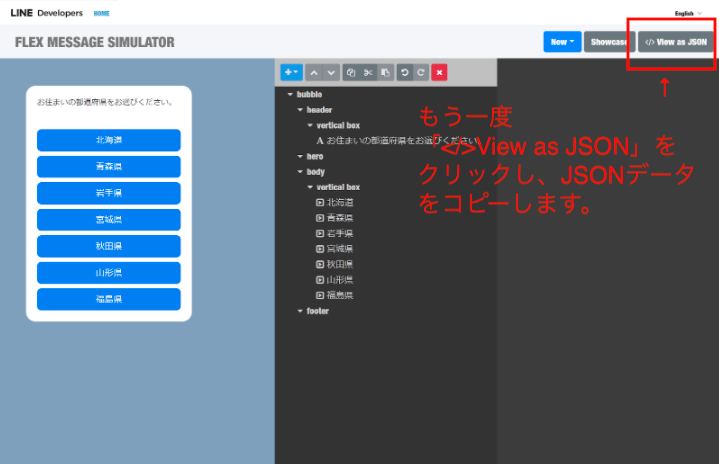
Task: Click the paste clipboard icon
Action: point(385,72)
